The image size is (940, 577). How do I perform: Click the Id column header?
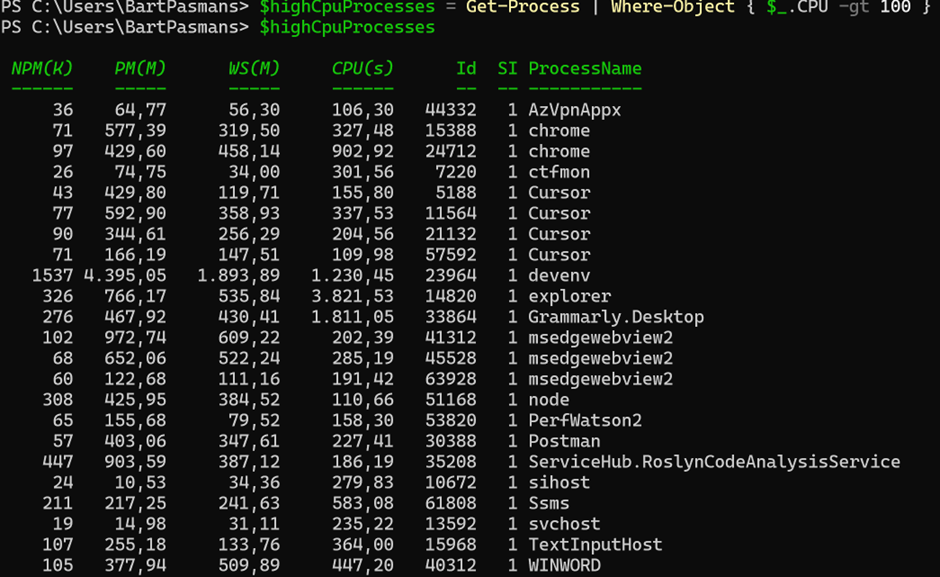(466, 68)
